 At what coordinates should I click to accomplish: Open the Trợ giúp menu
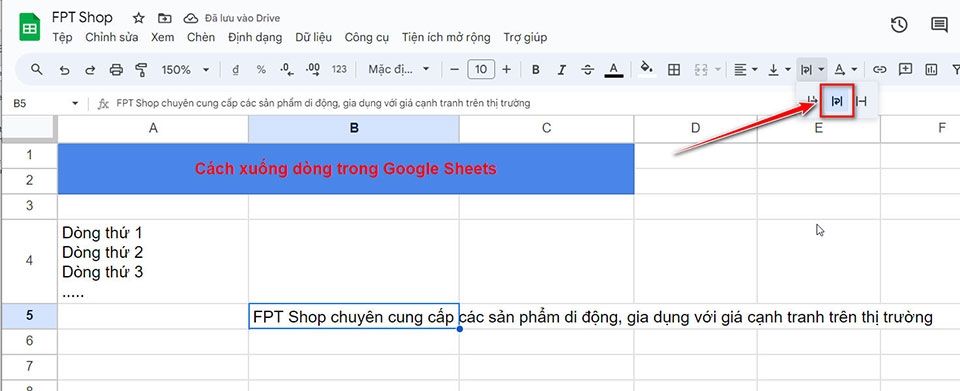tap(525, 37)
